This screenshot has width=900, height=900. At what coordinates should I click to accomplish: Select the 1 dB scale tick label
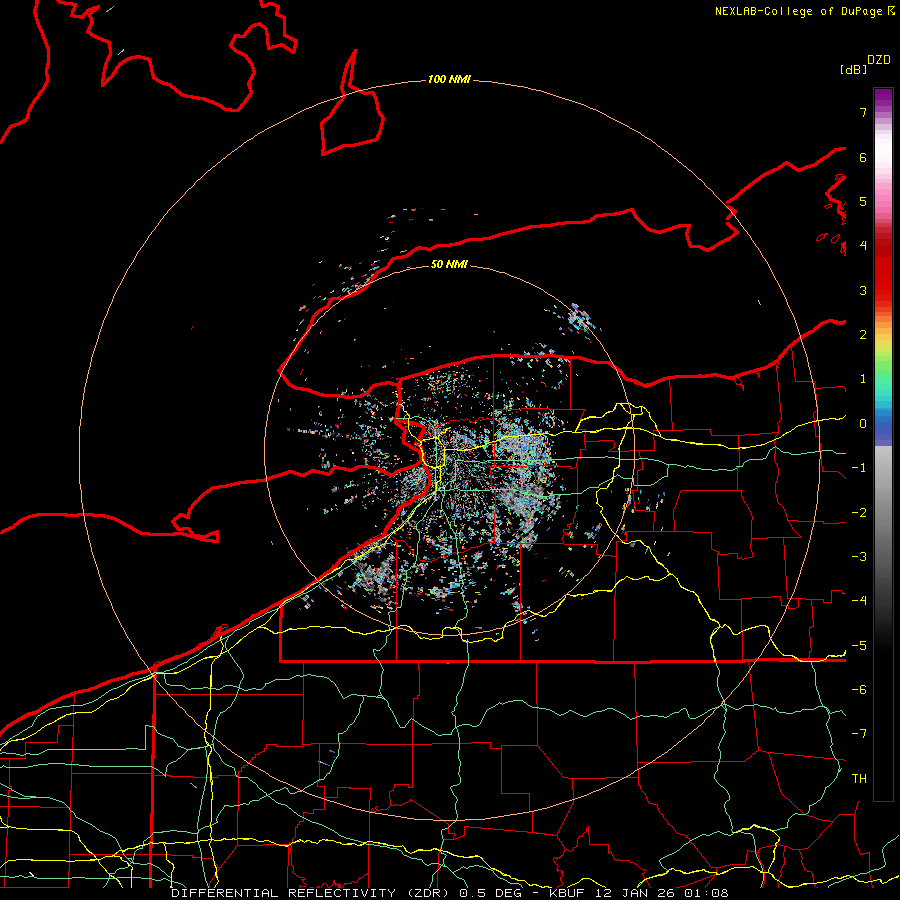863,379
